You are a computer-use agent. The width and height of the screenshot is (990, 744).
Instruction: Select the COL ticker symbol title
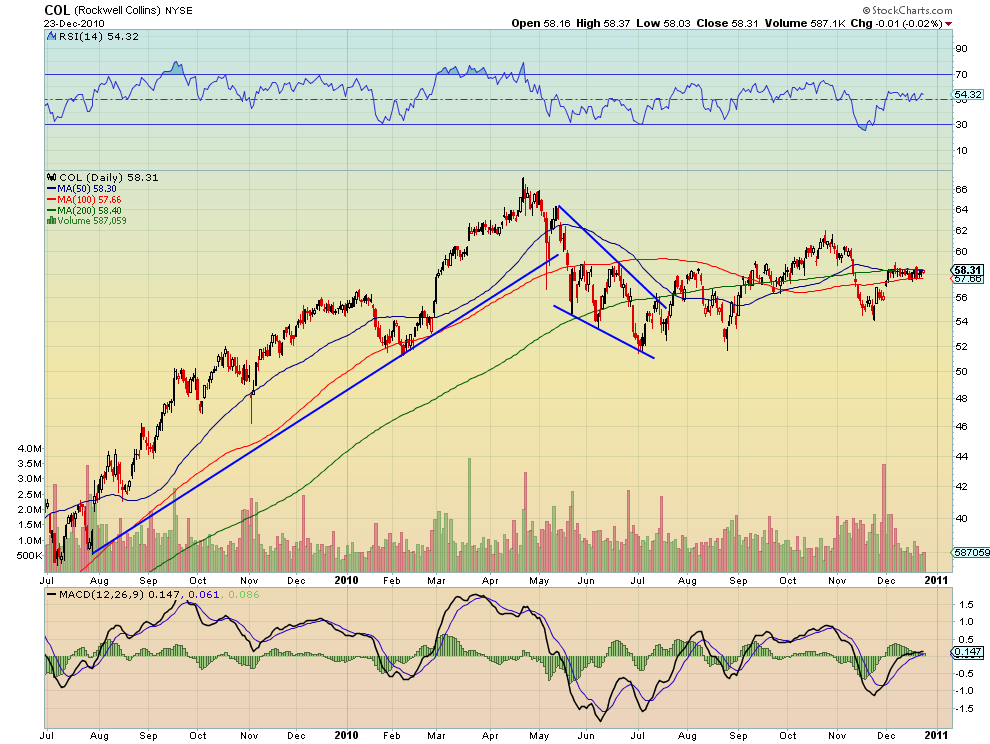pyautogui.click(x=57, y=11)
